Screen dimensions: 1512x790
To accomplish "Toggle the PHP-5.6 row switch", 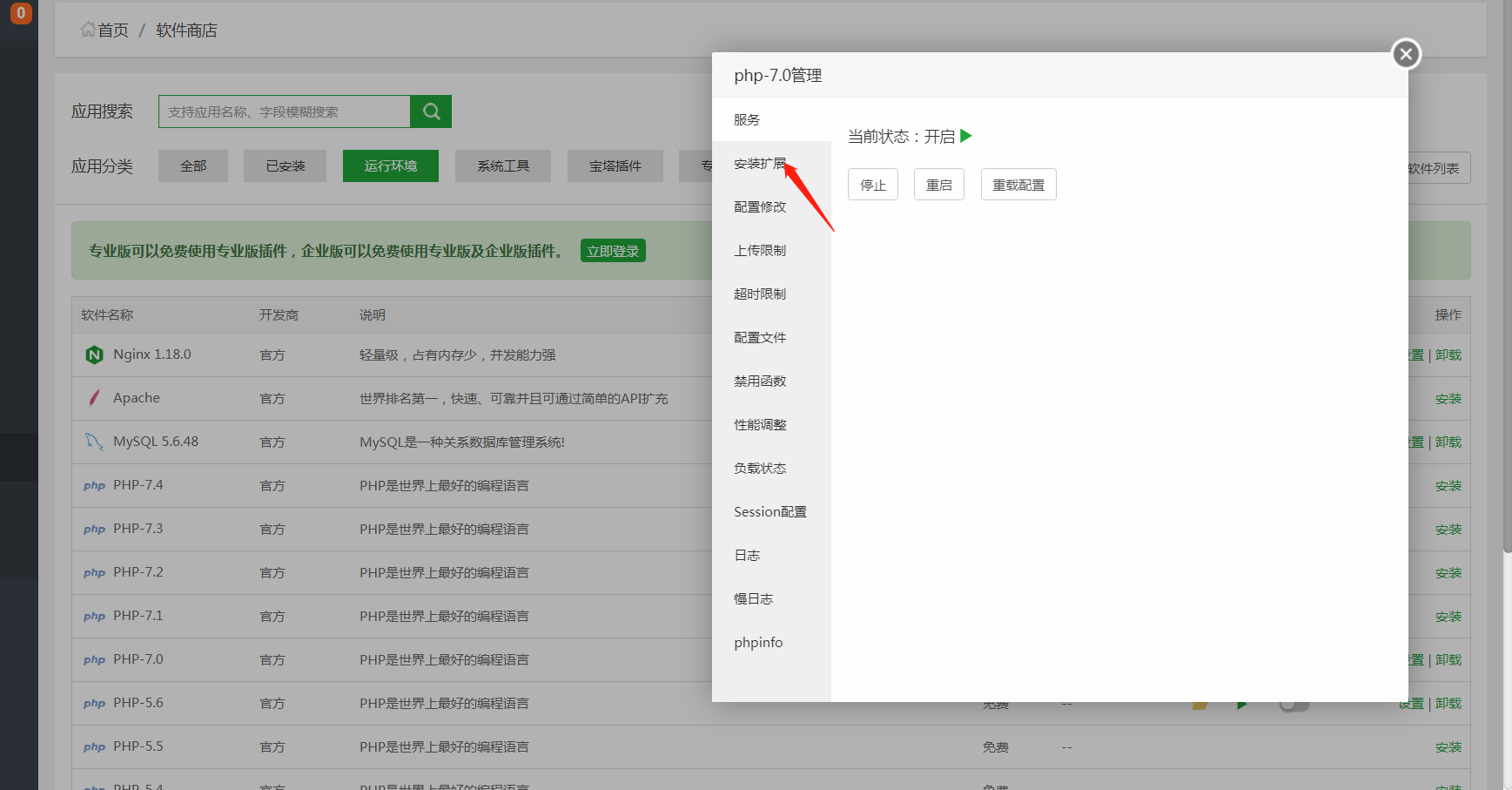I will click(x=1294, y=705).
